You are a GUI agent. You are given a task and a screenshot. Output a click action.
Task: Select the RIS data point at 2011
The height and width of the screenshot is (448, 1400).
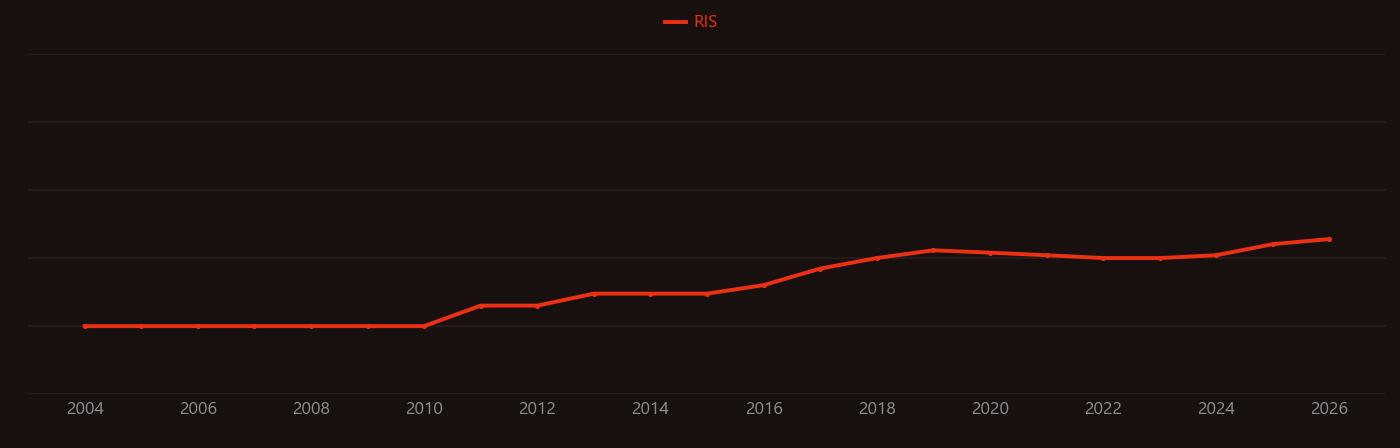(x=481, y=306)
